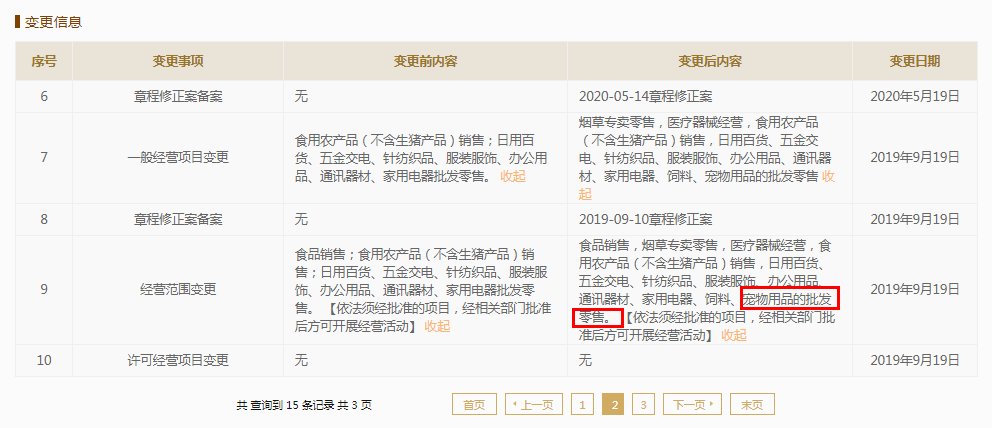Select current page 2 button

612,405
